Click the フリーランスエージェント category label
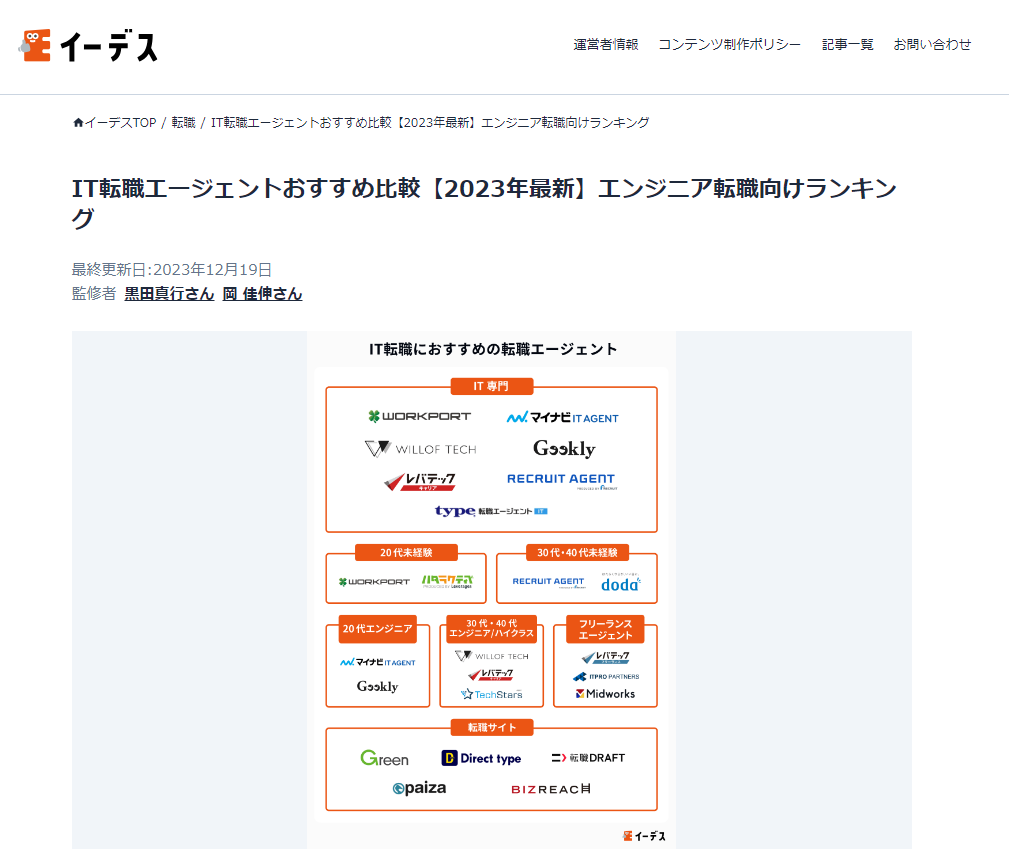The image size is (1009, 862). click(x=606, y=629)
